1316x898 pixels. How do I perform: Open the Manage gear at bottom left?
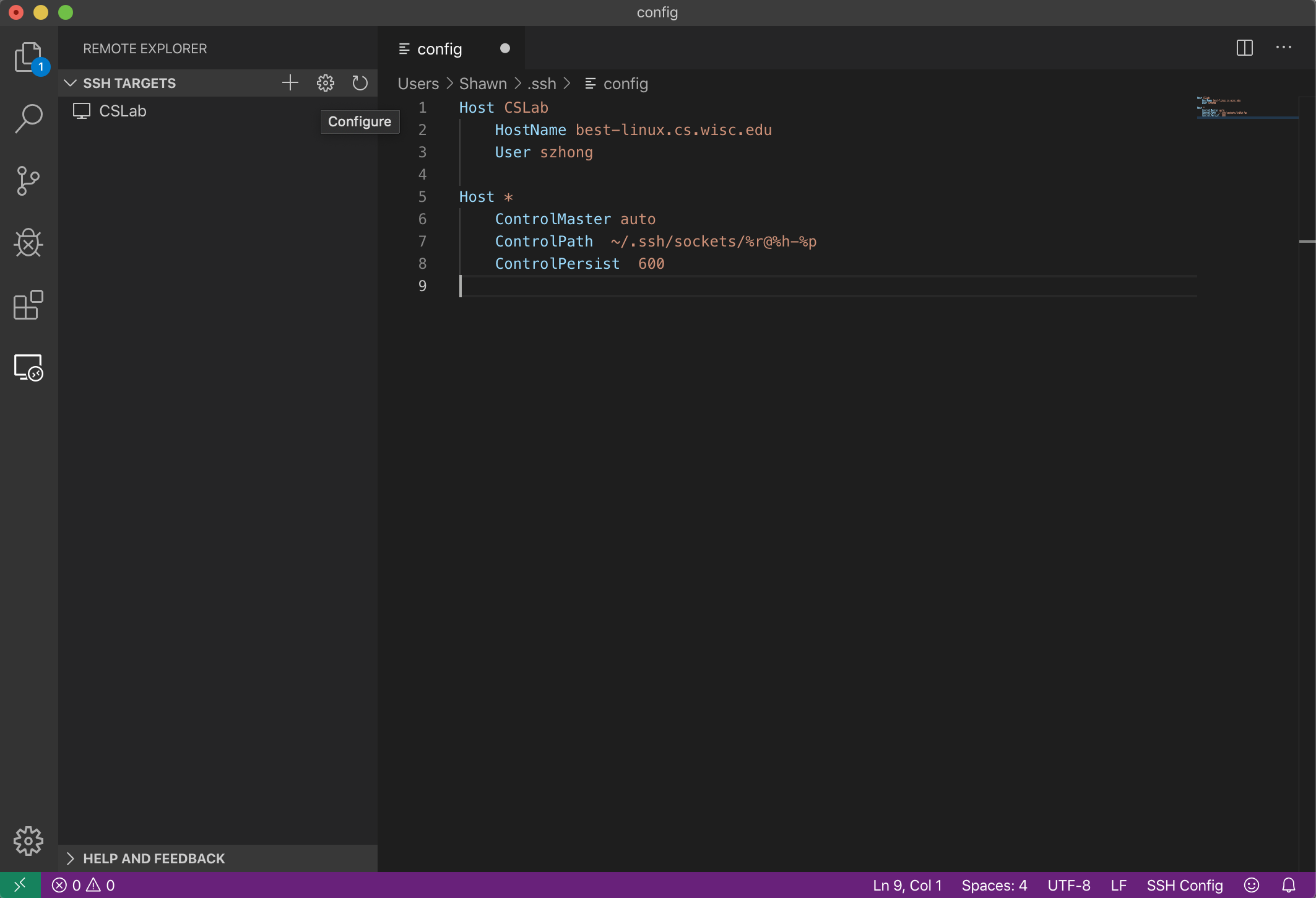[28, 841]
